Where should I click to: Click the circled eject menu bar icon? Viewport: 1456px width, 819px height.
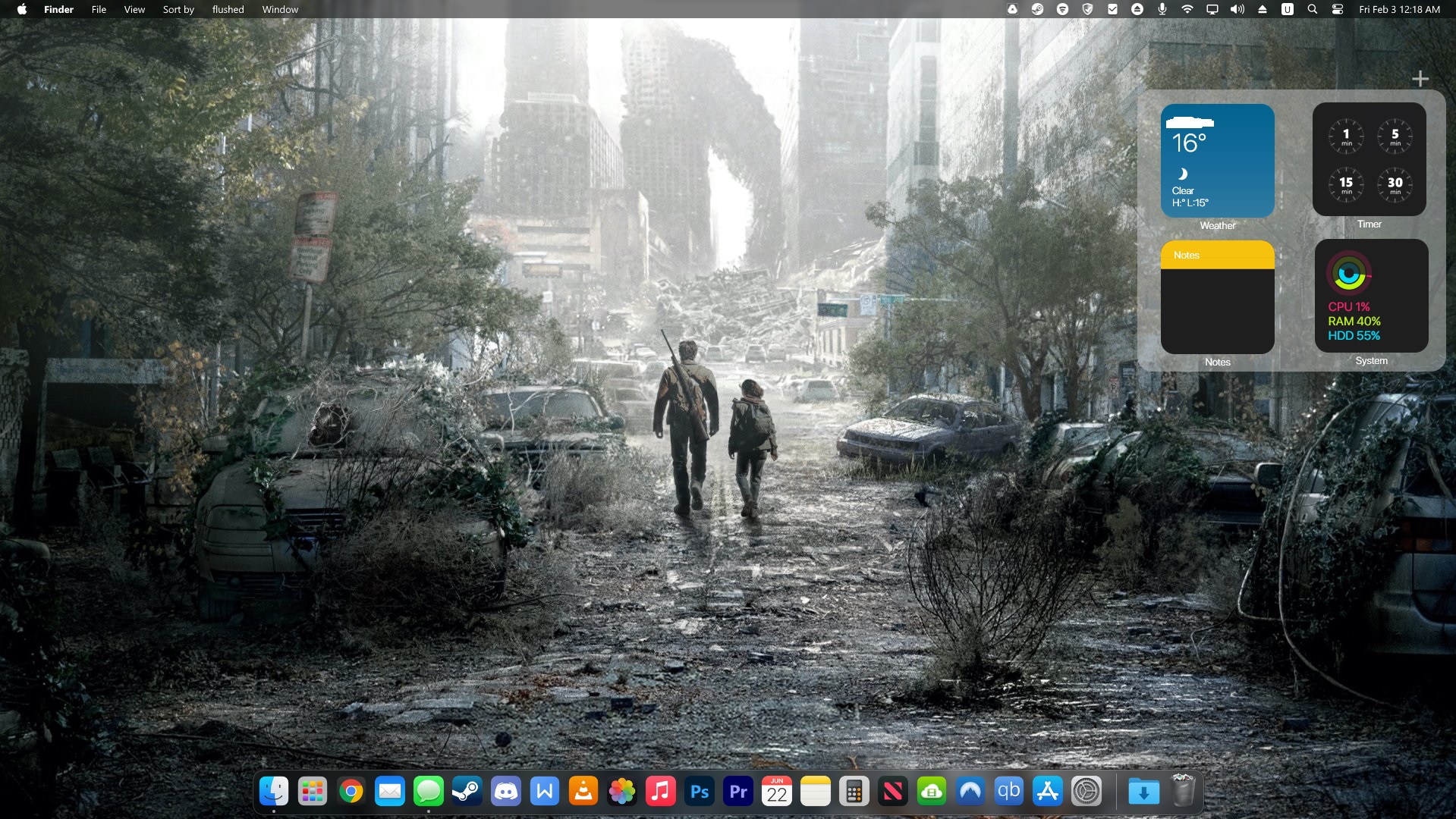(x=1137, y=9)
